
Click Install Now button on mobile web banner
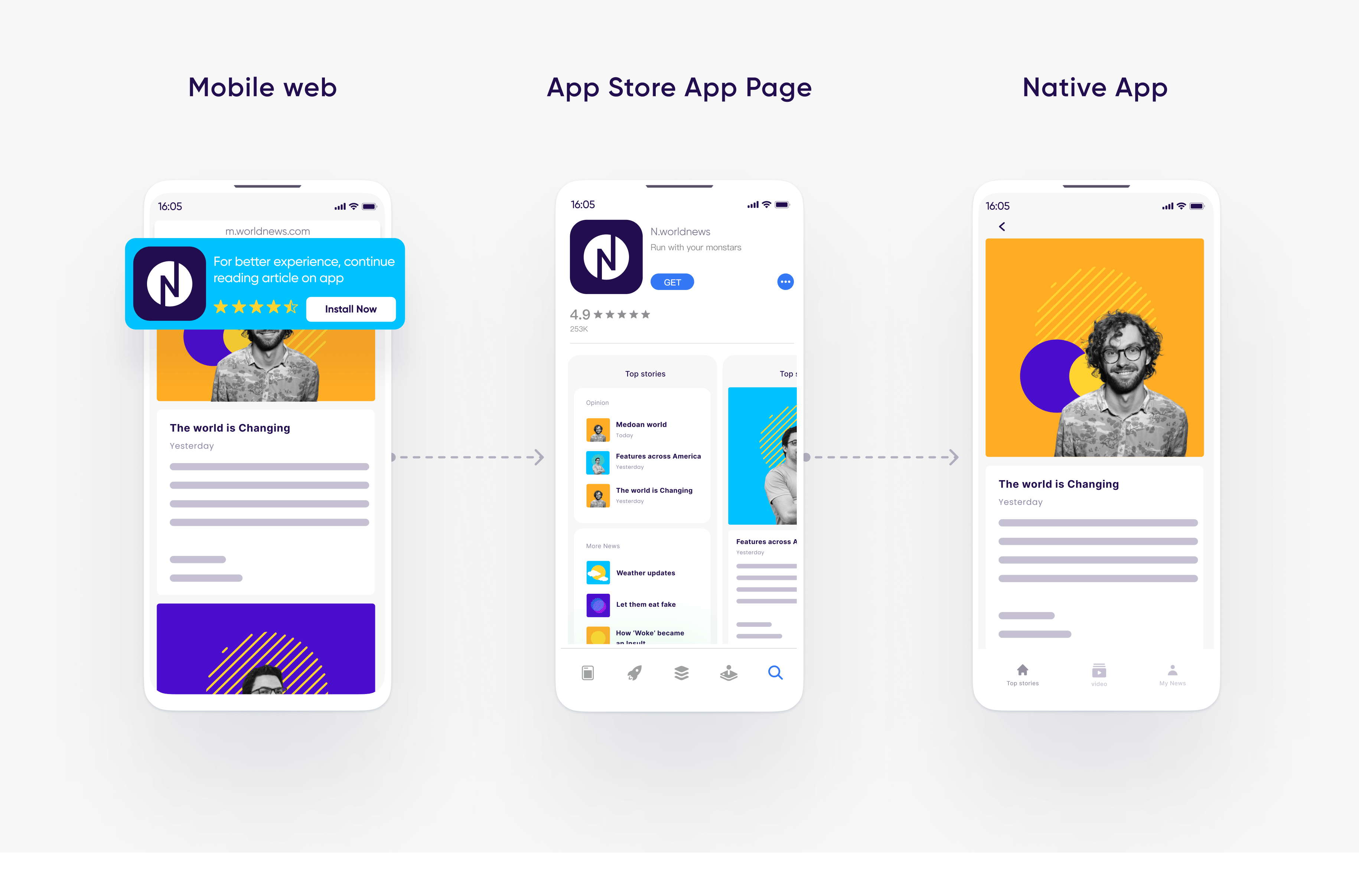[x=350, y=307]
